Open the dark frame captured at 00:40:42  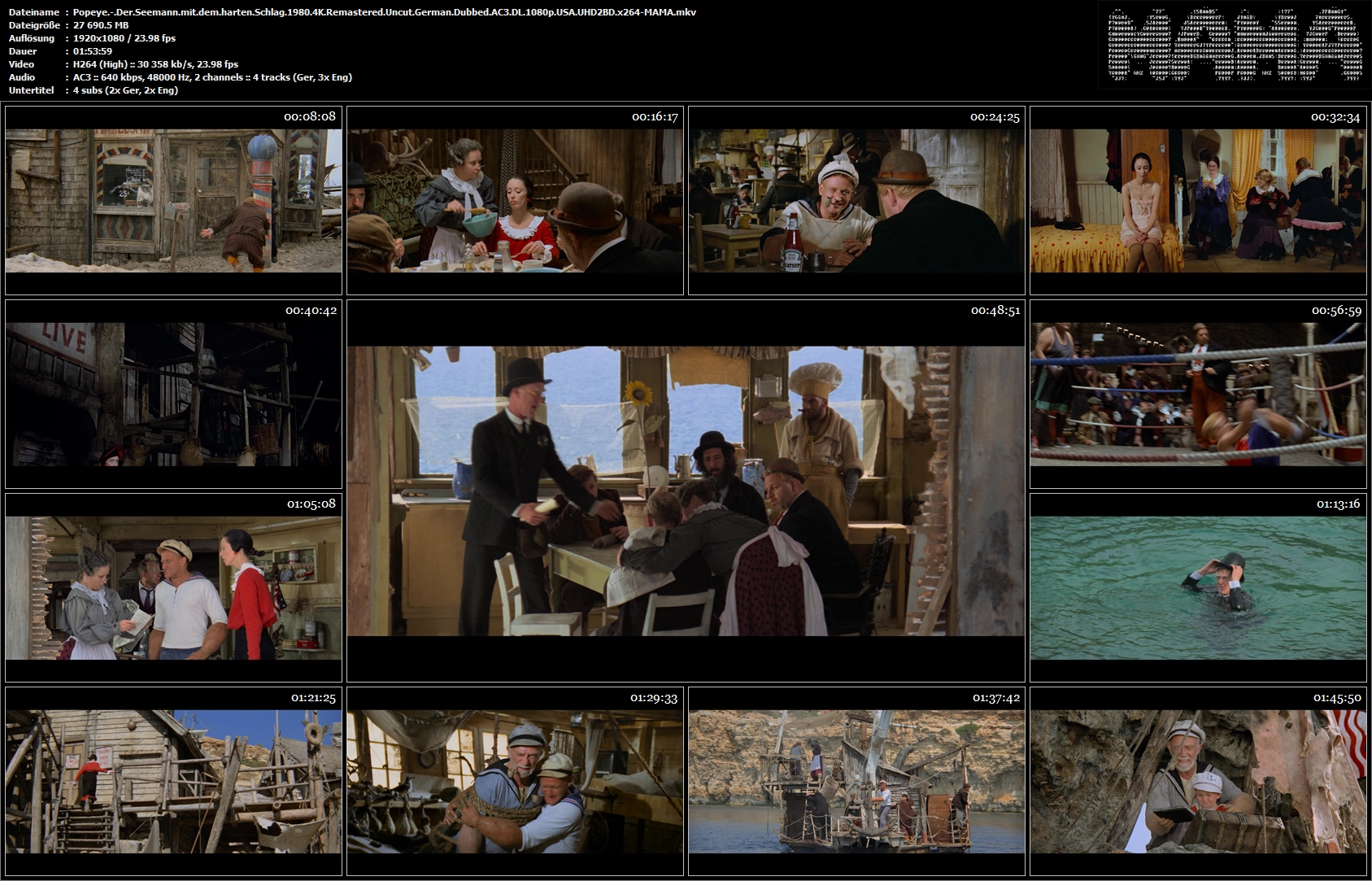pyautogui.click(x=173, y=394)
